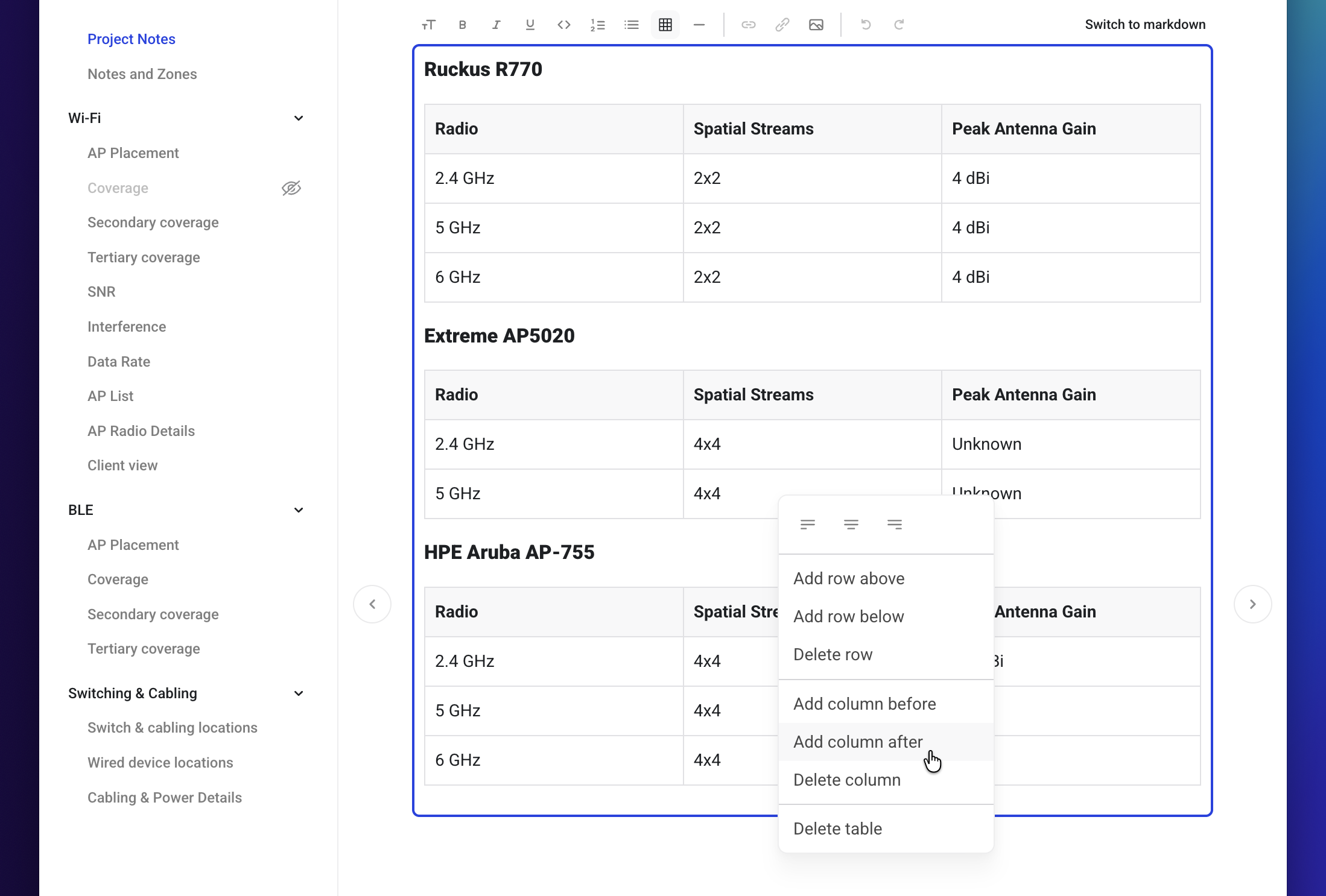Choose Delete row
The height and width of the screenshot is (896, 1326).
(x=886, y=654)
